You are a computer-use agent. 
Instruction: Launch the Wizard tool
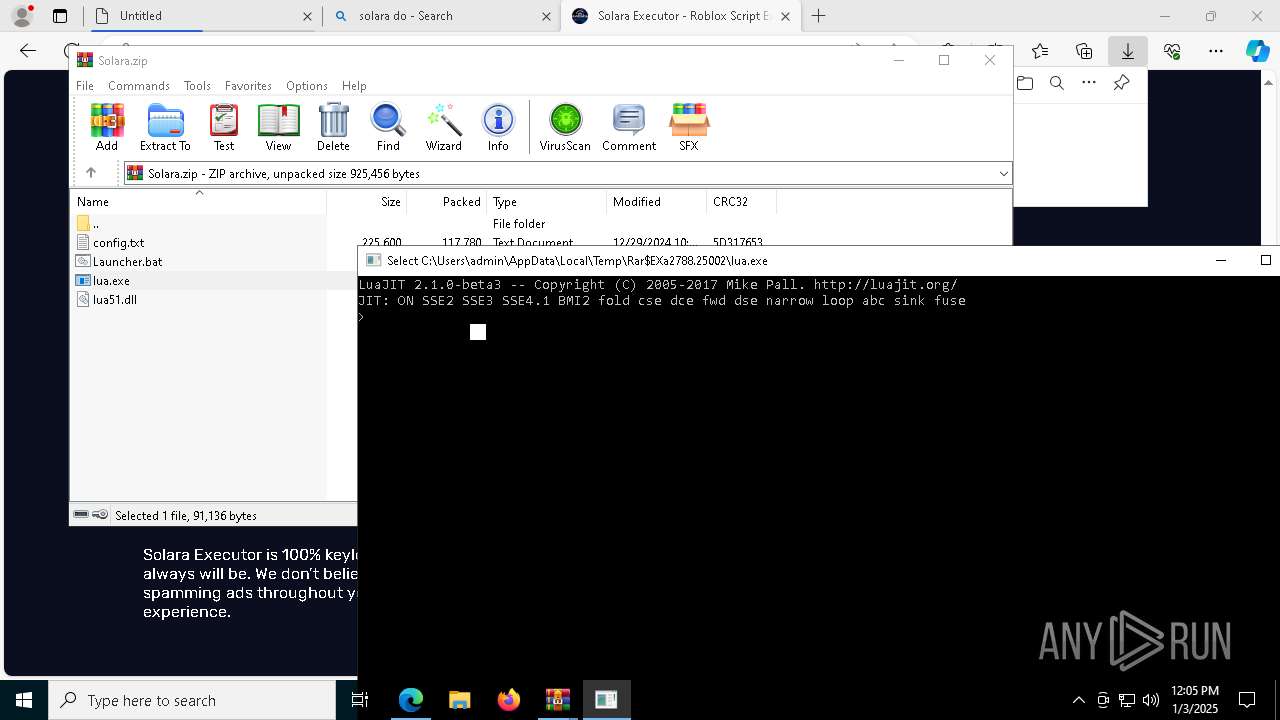pyautogui.click(x=443, y=127)
